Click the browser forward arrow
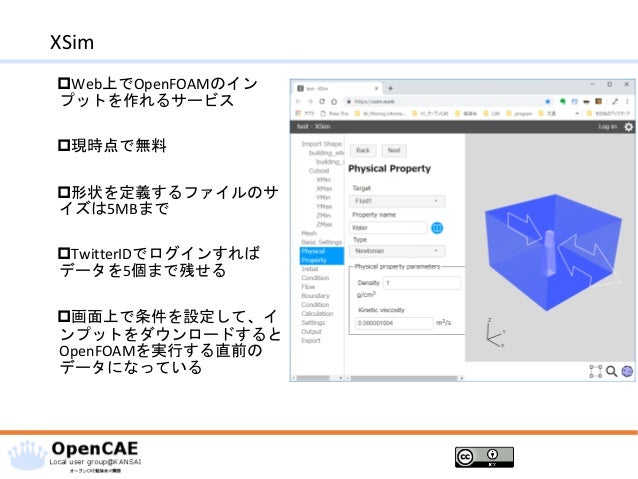 coord(310,101)
